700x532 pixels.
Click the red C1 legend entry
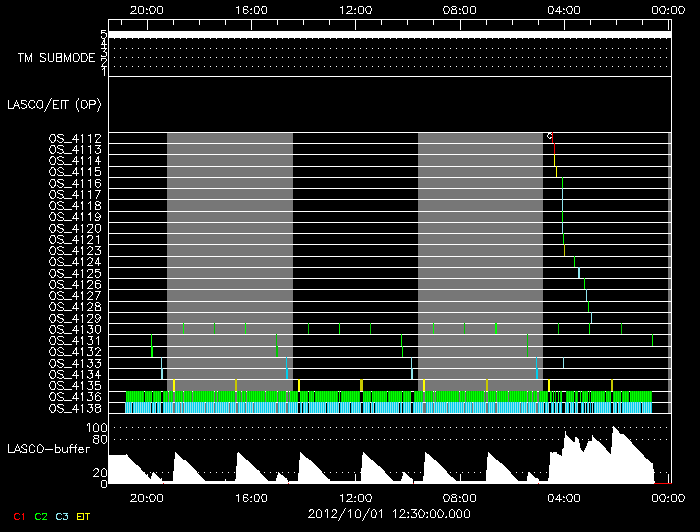pos(19,516)
